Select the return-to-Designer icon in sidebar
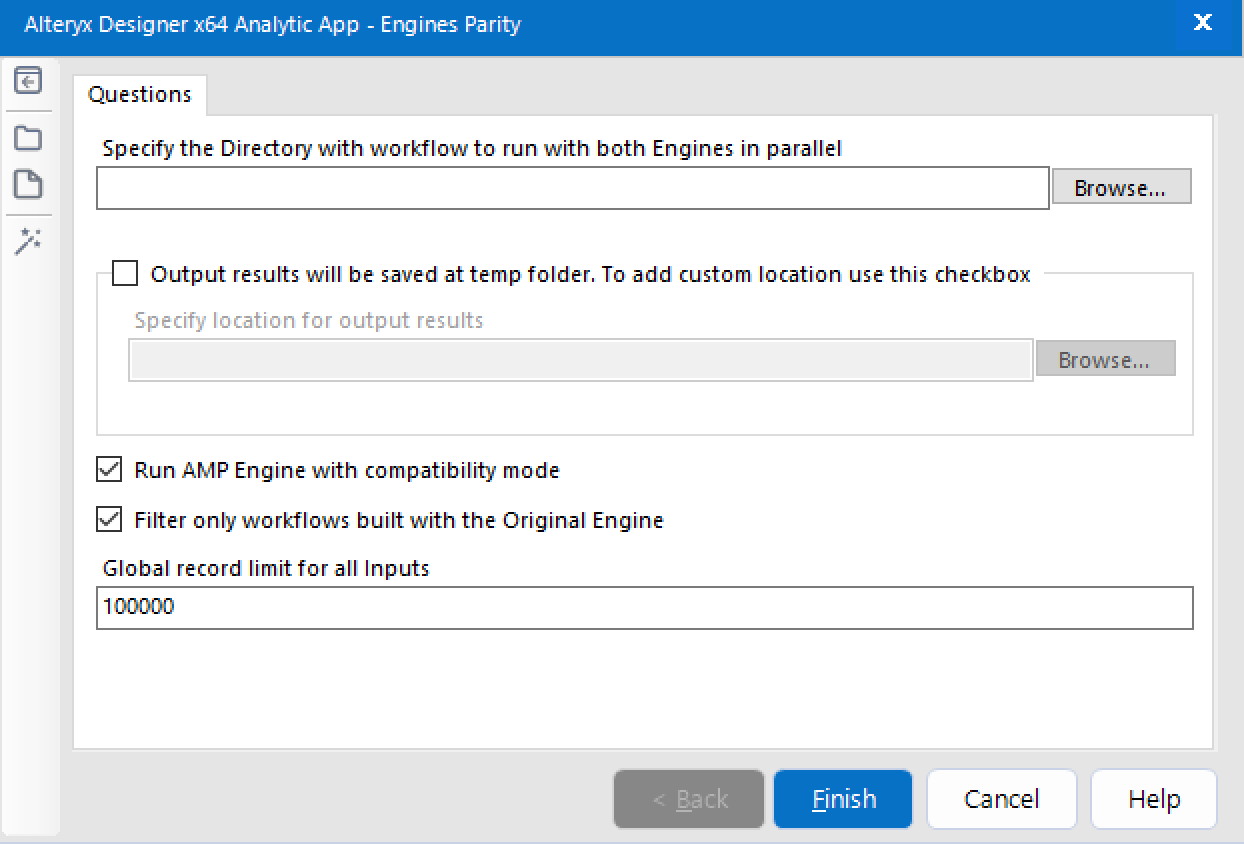 click(x=28, y=80)
